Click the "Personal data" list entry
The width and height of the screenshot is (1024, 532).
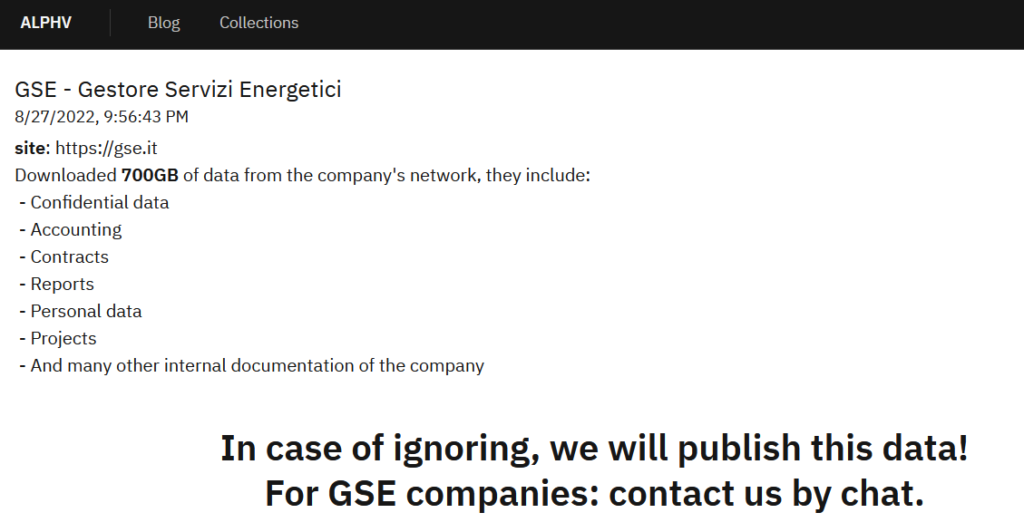86,311
